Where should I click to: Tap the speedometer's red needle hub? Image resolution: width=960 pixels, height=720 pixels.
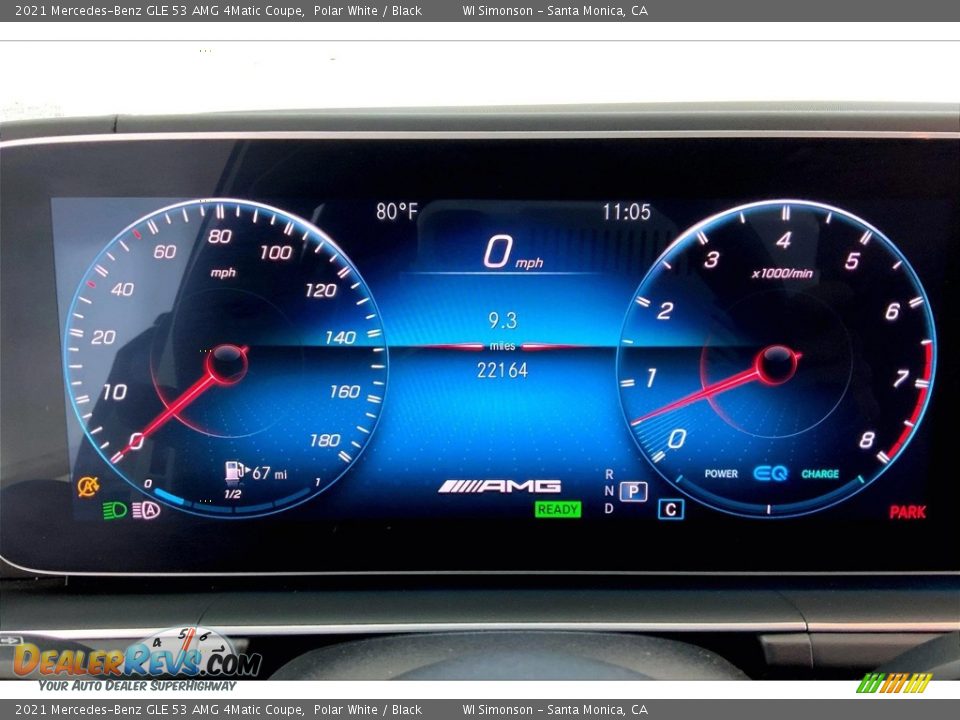pos(227,362)
